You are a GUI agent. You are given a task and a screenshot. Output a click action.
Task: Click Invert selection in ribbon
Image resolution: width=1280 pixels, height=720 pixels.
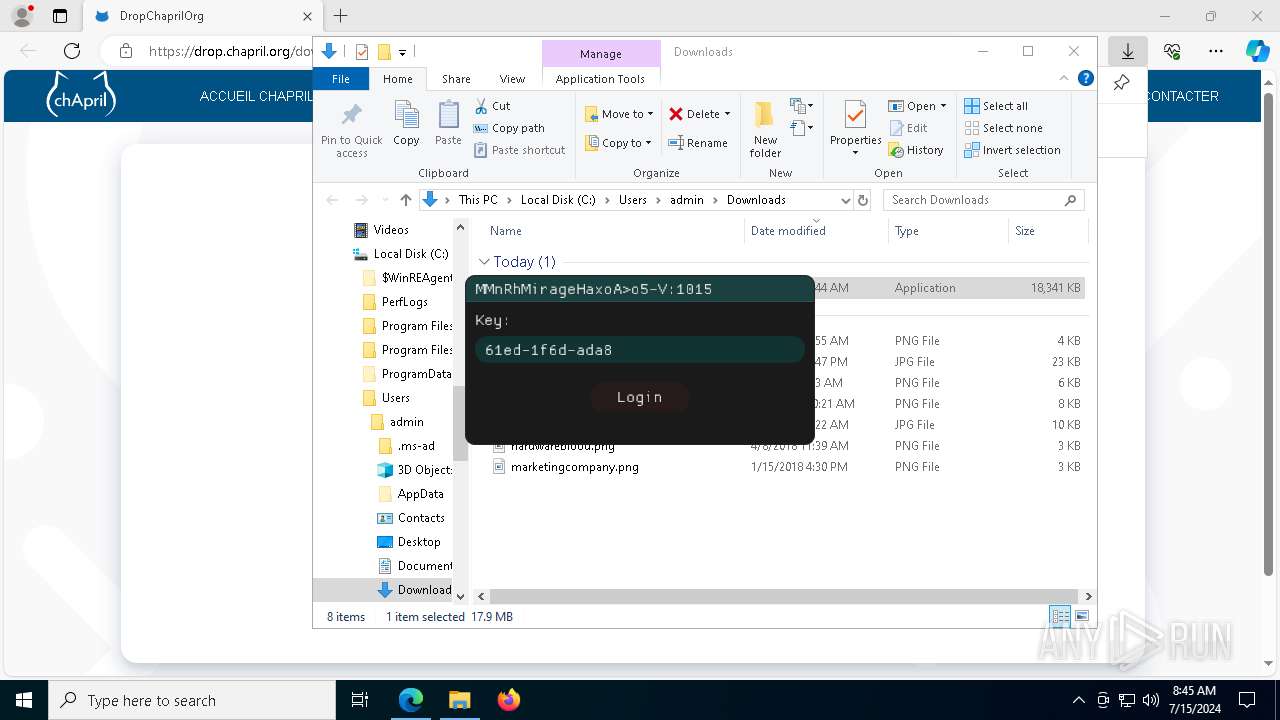(1012, 150)
